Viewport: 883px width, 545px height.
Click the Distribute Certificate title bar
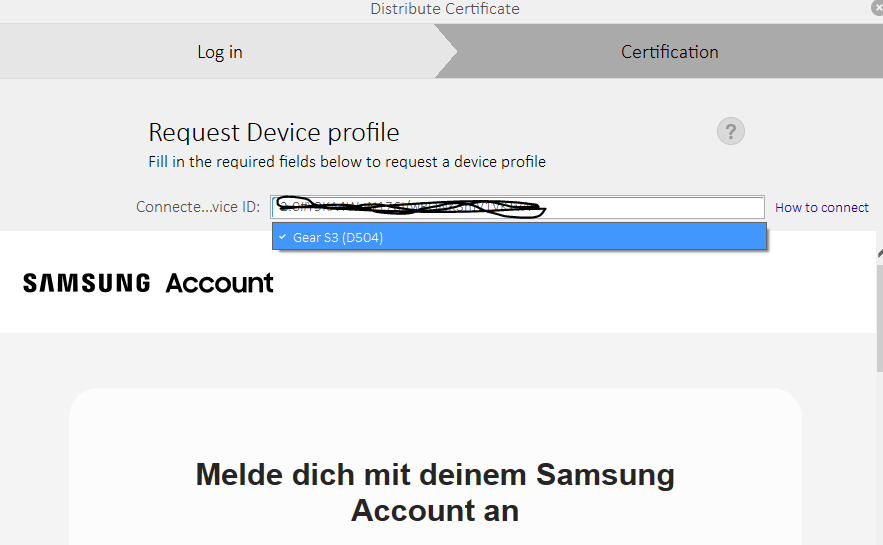pos(445,9)
